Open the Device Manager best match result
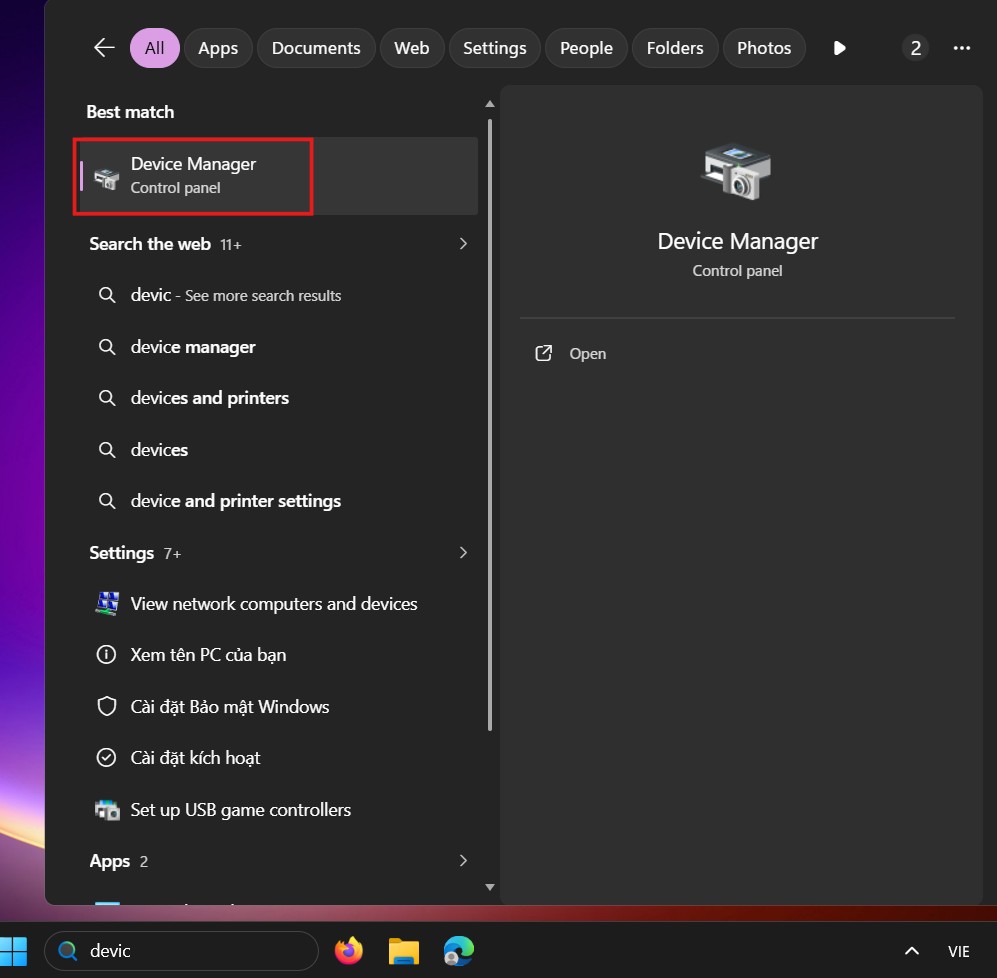This screenshot has height=978, width=997. 194,175
